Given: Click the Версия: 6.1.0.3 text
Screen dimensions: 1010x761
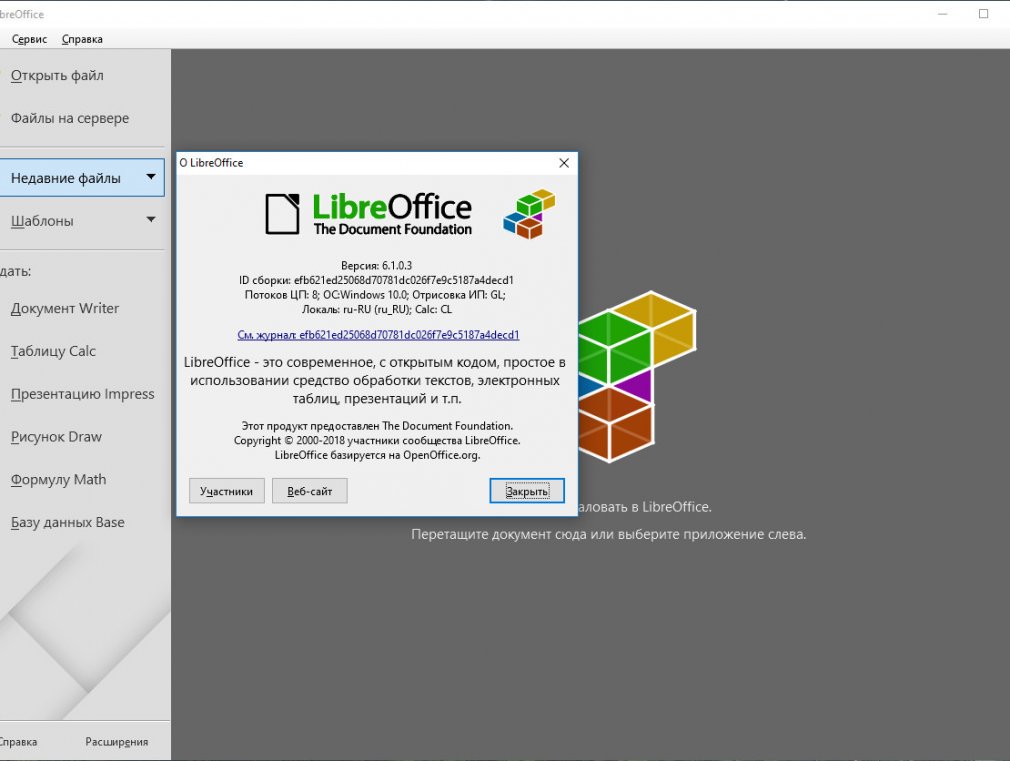Looking at the screenshot, I should pyautogui.click(x=376, y=265).
